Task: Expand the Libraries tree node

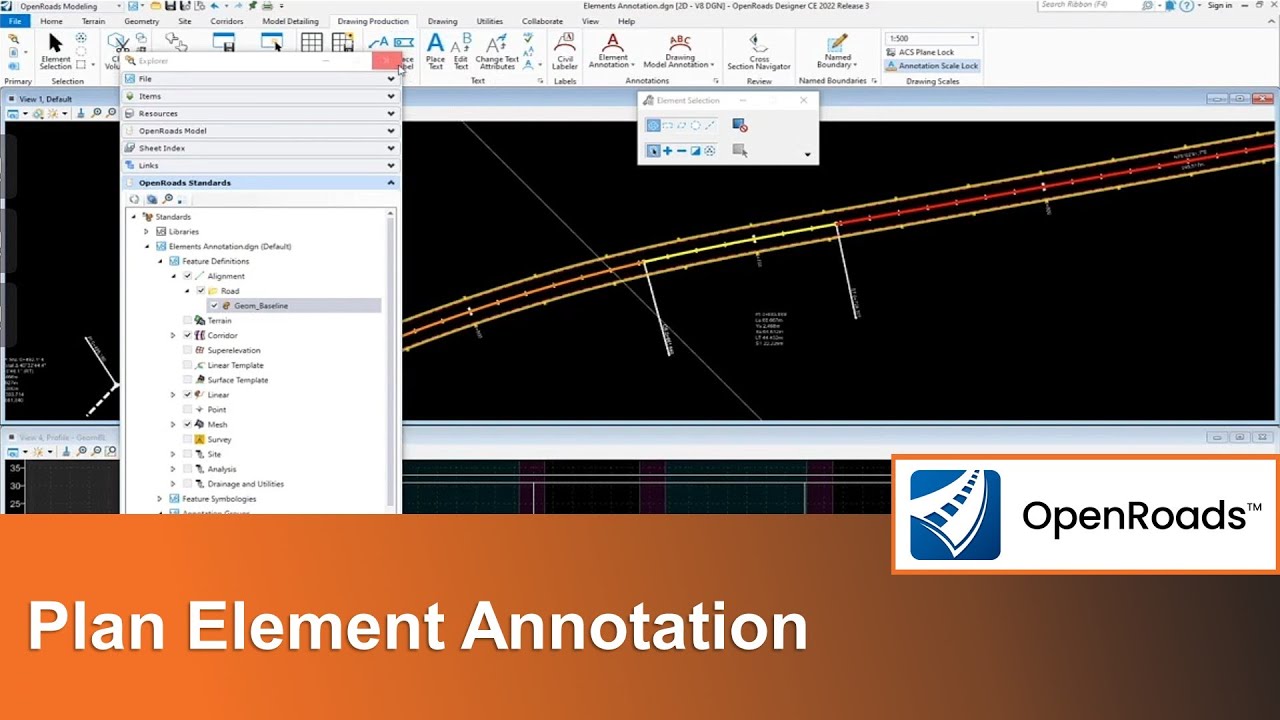Action: point(146,232)
